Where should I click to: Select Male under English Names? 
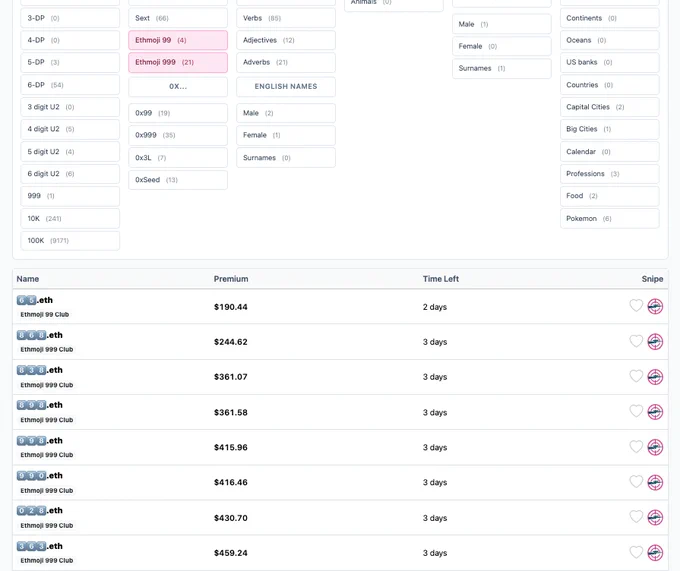coord(286,113)
